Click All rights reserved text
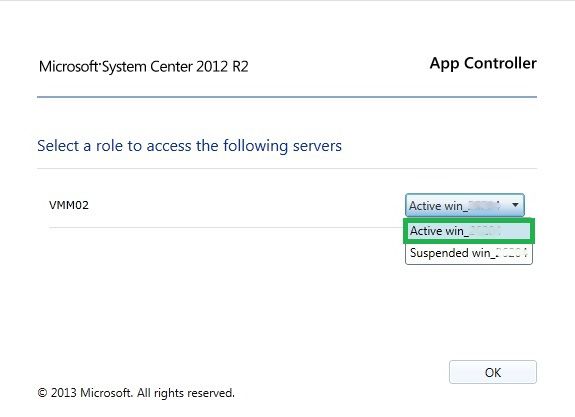 [186, 393]
